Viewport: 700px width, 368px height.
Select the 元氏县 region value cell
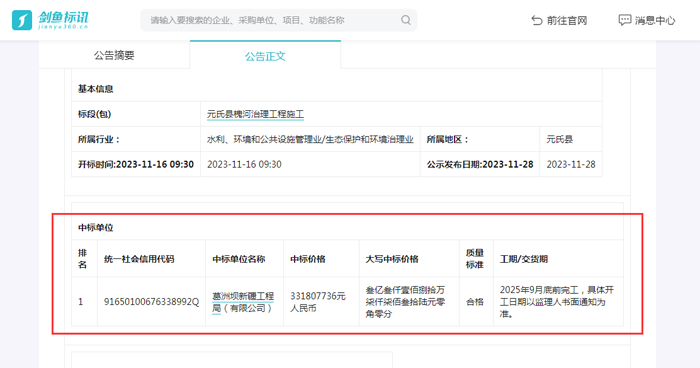click(x=571, y=139)
